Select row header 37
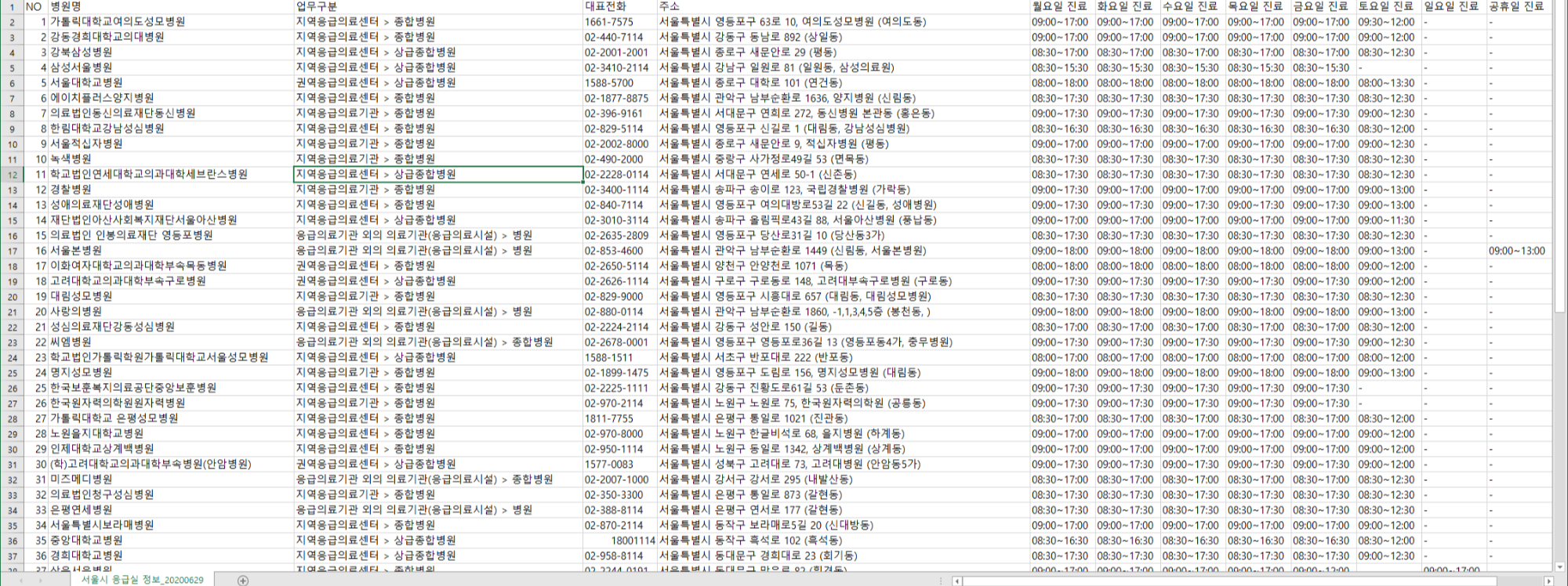Screen dimensions: 1568x586 (12, 556)
